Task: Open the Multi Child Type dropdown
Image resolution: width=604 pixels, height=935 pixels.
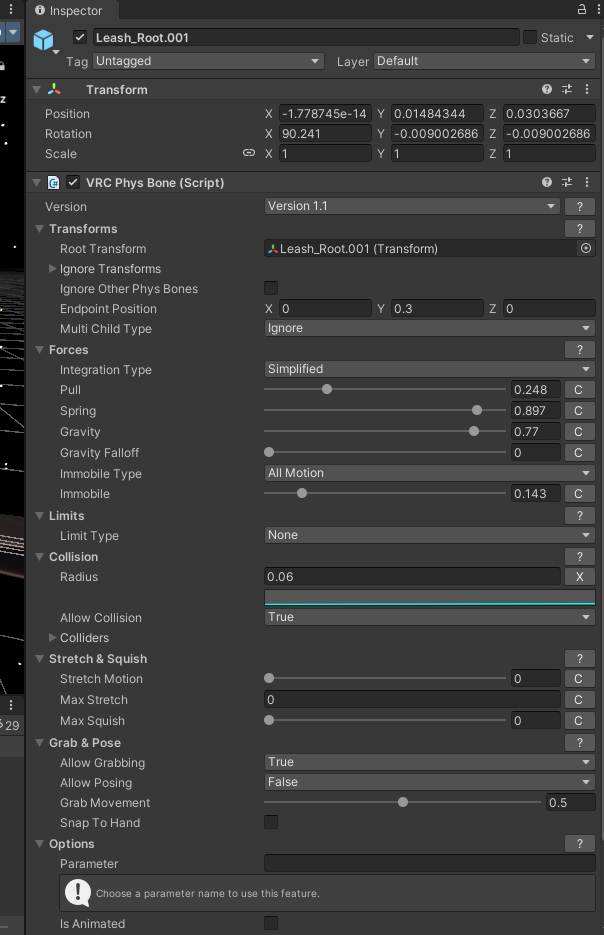Action: [429, 328]
